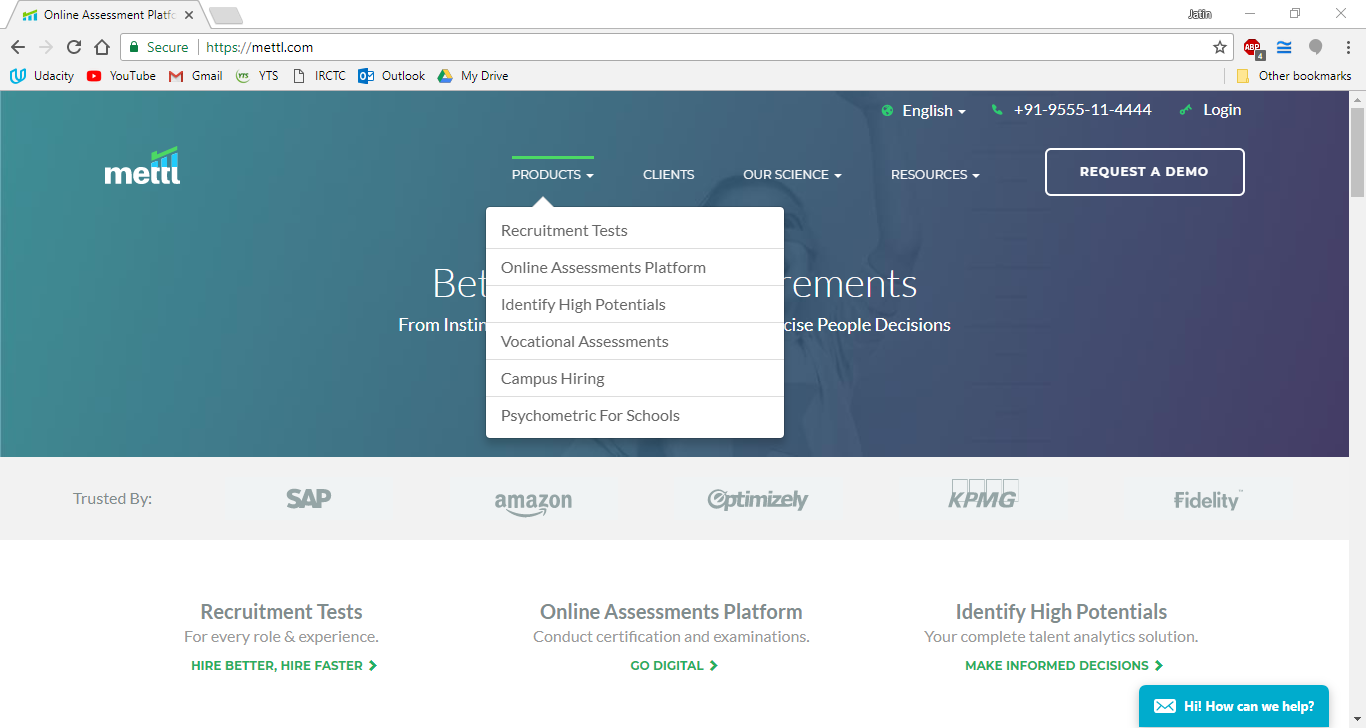Go to CLIENTS page

(x=669, y=174)
